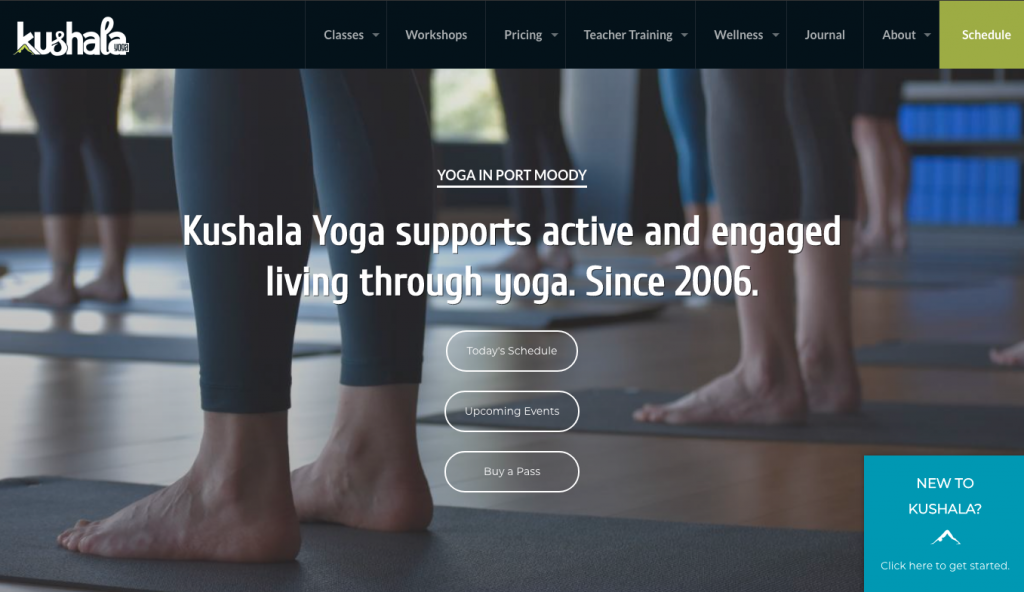Viewport: 1024px width, 592px height.
Task: Open the About menu label
Action: [899, 35]
